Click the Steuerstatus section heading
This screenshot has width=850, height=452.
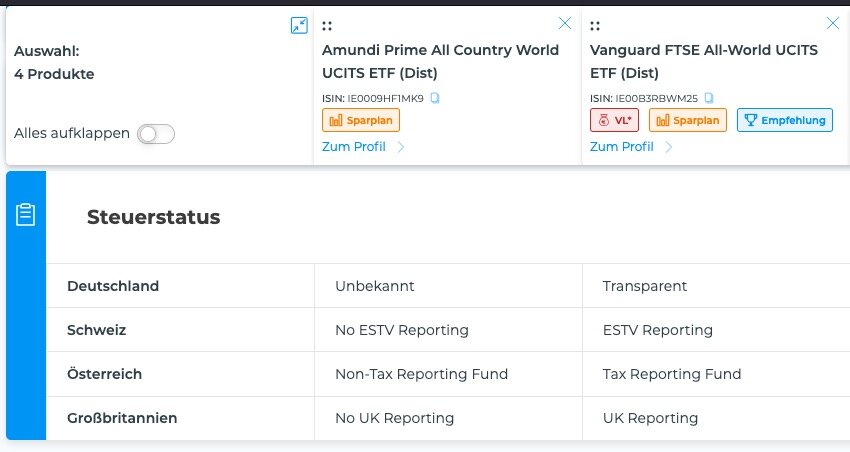tap(153, 217)
